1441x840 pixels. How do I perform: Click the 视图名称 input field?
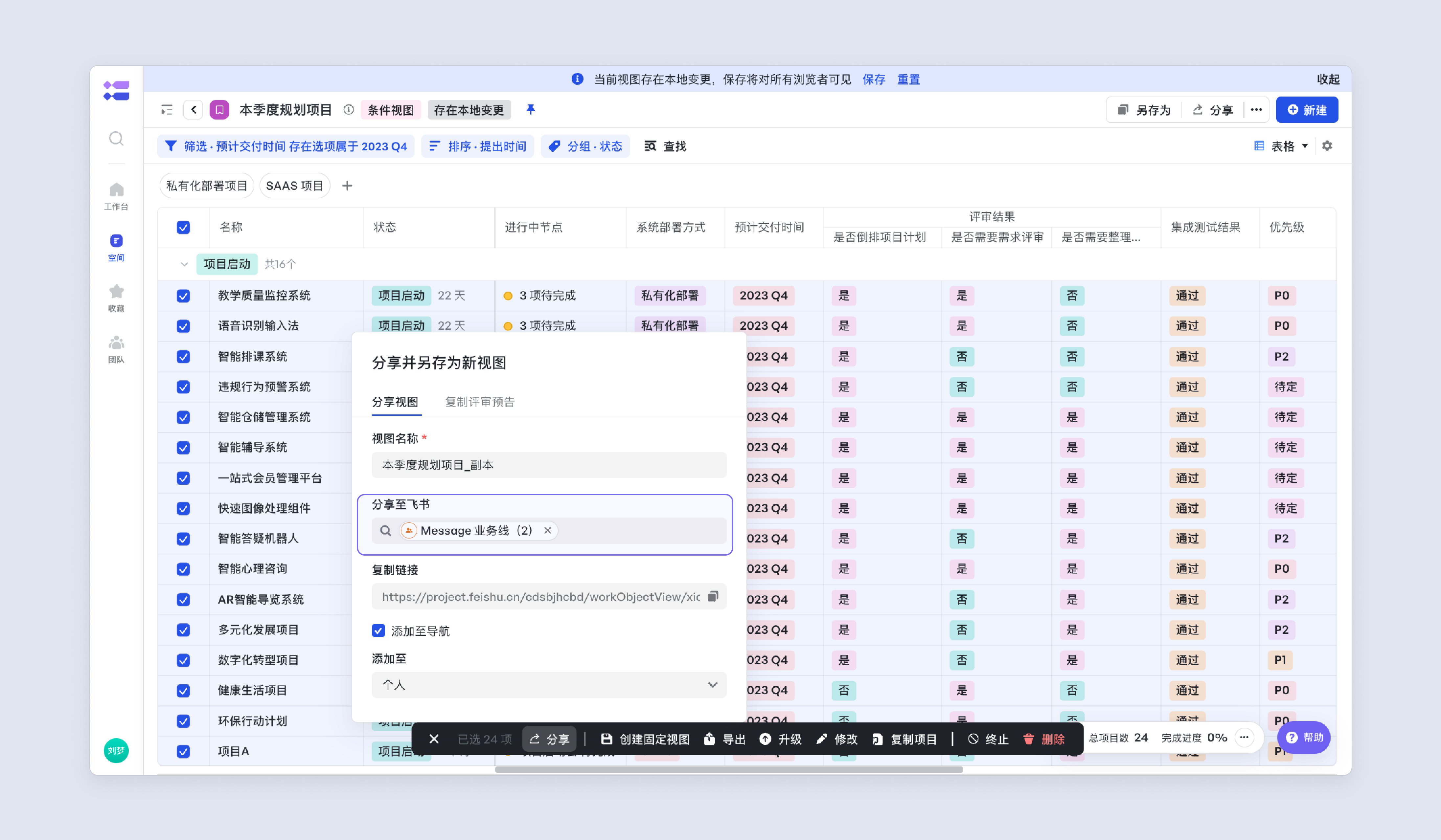tap(548, 465)
